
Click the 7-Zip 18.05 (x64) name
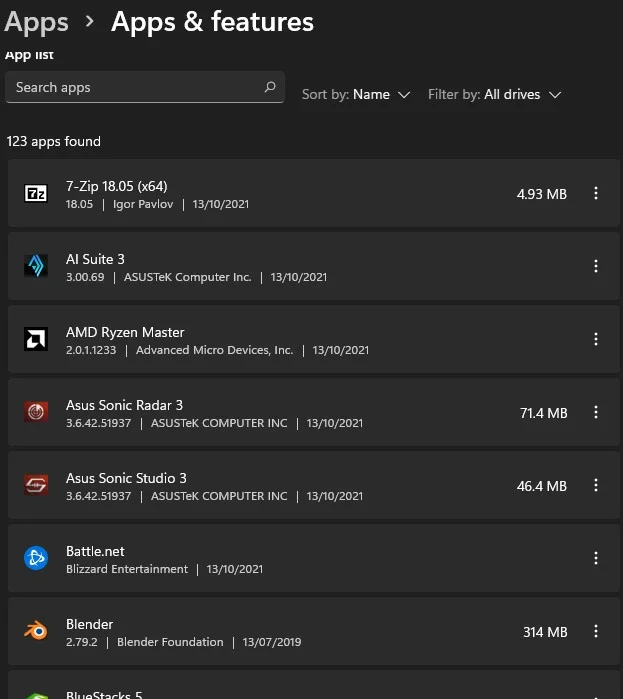[117, 186]
